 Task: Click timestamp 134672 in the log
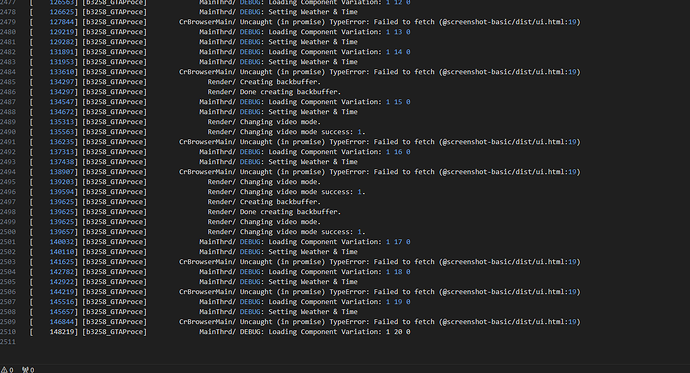(62, 112)
